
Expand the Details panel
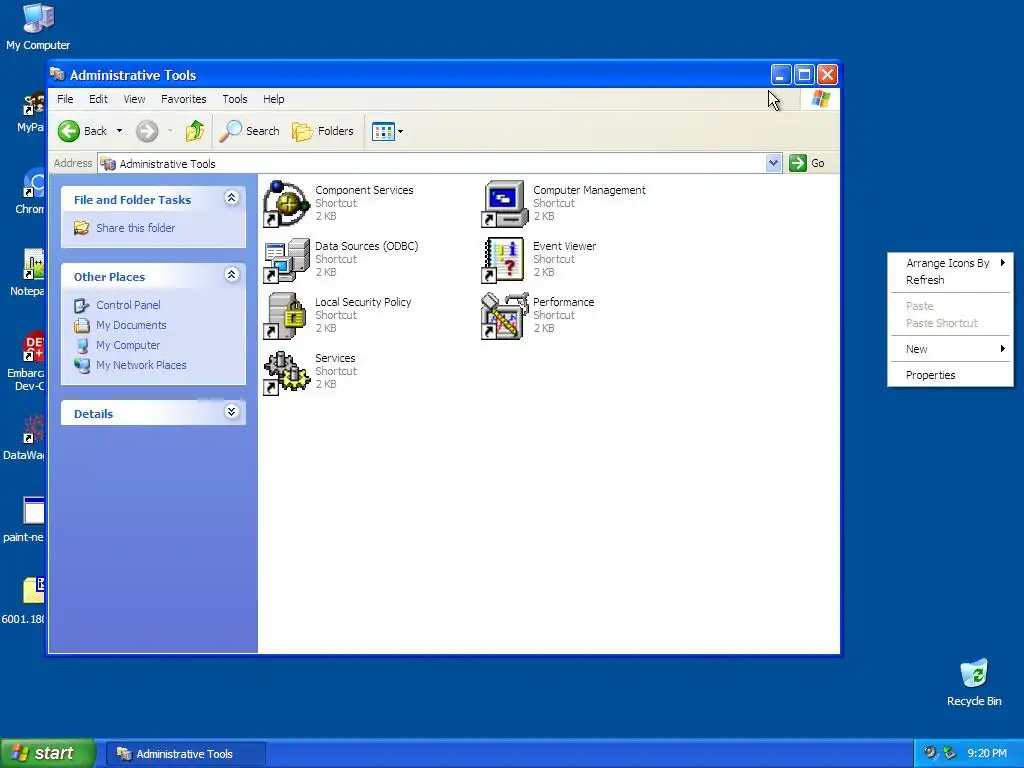pos(231,411)
